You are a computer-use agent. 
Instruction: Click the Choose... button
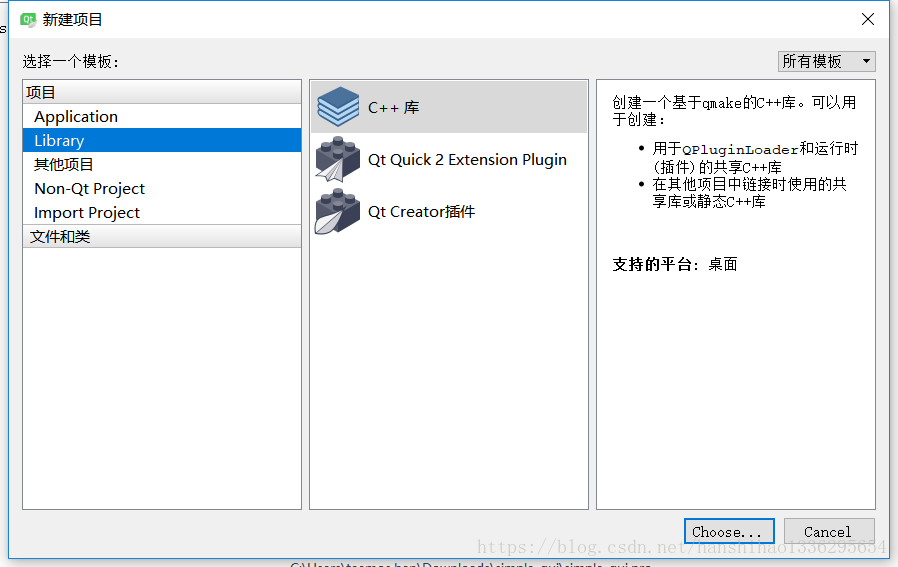click(729, 531)
